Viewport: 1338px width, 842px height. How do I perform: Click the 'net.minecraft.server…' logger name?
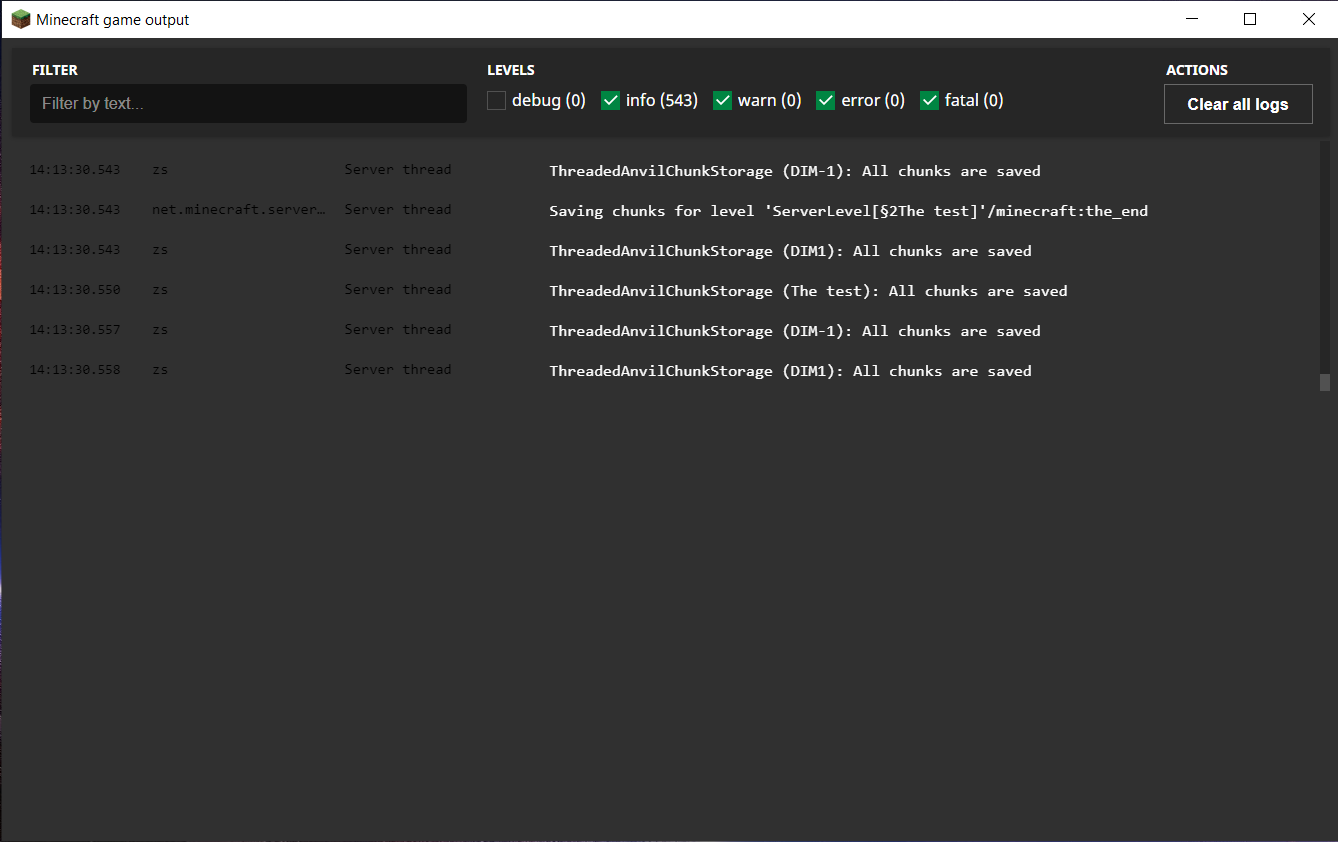click(239, 210)
